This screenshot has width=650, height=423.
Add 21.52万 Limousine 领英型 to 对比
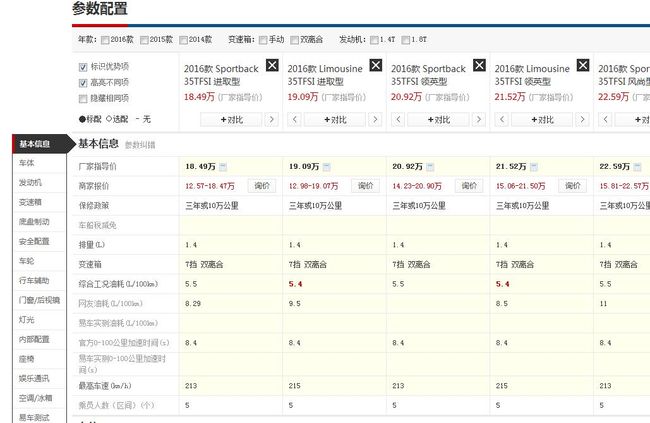click(x=542, y=119)
